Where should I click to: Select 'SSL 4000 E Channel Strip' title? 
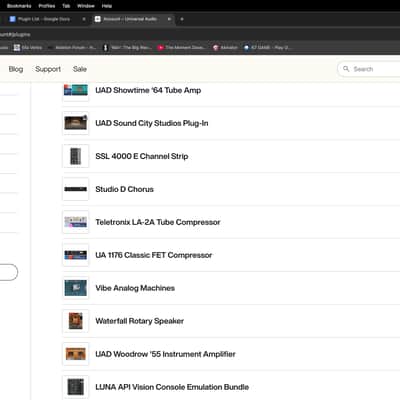pos(142,156)
